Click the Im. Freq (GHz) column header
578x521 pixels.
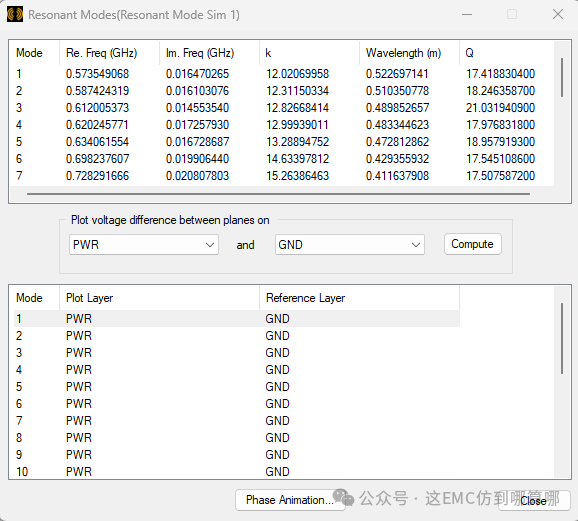point(209,53)
